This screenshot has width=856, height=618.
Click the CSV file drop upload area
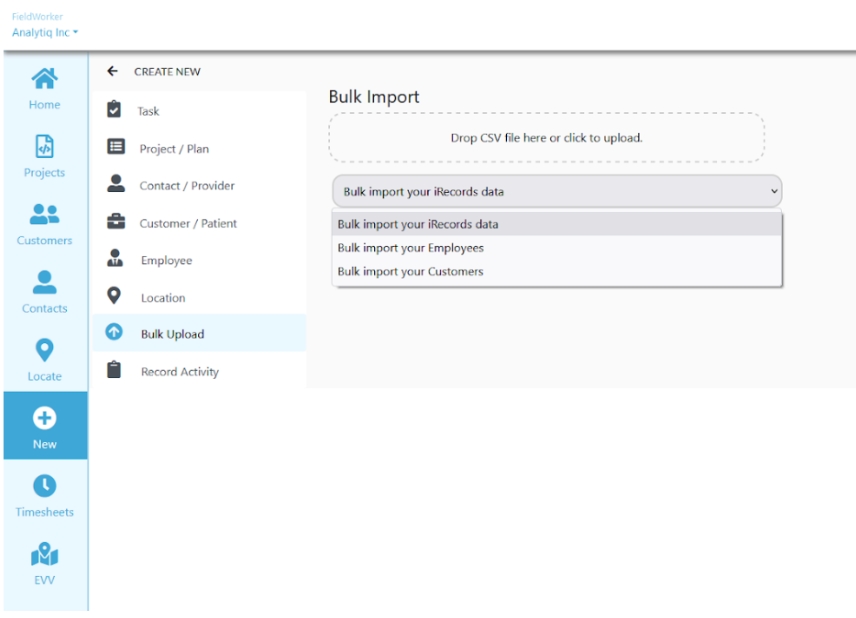coord(546,138)
